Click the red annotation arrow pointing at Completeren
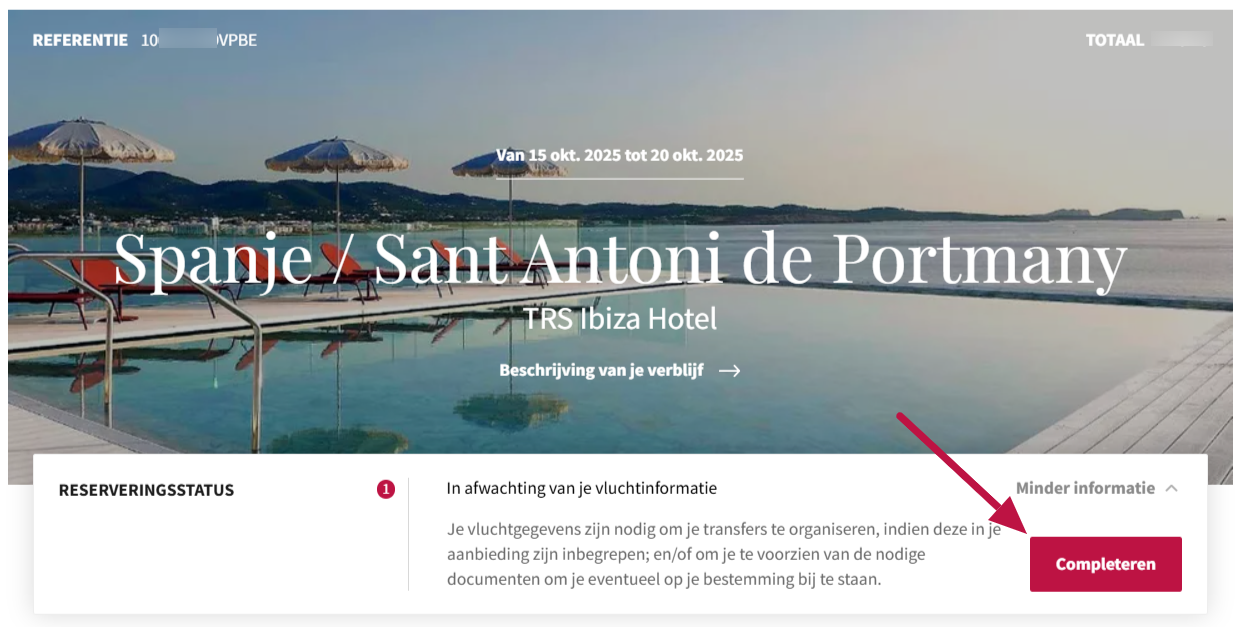 click(x=962, y=473)
